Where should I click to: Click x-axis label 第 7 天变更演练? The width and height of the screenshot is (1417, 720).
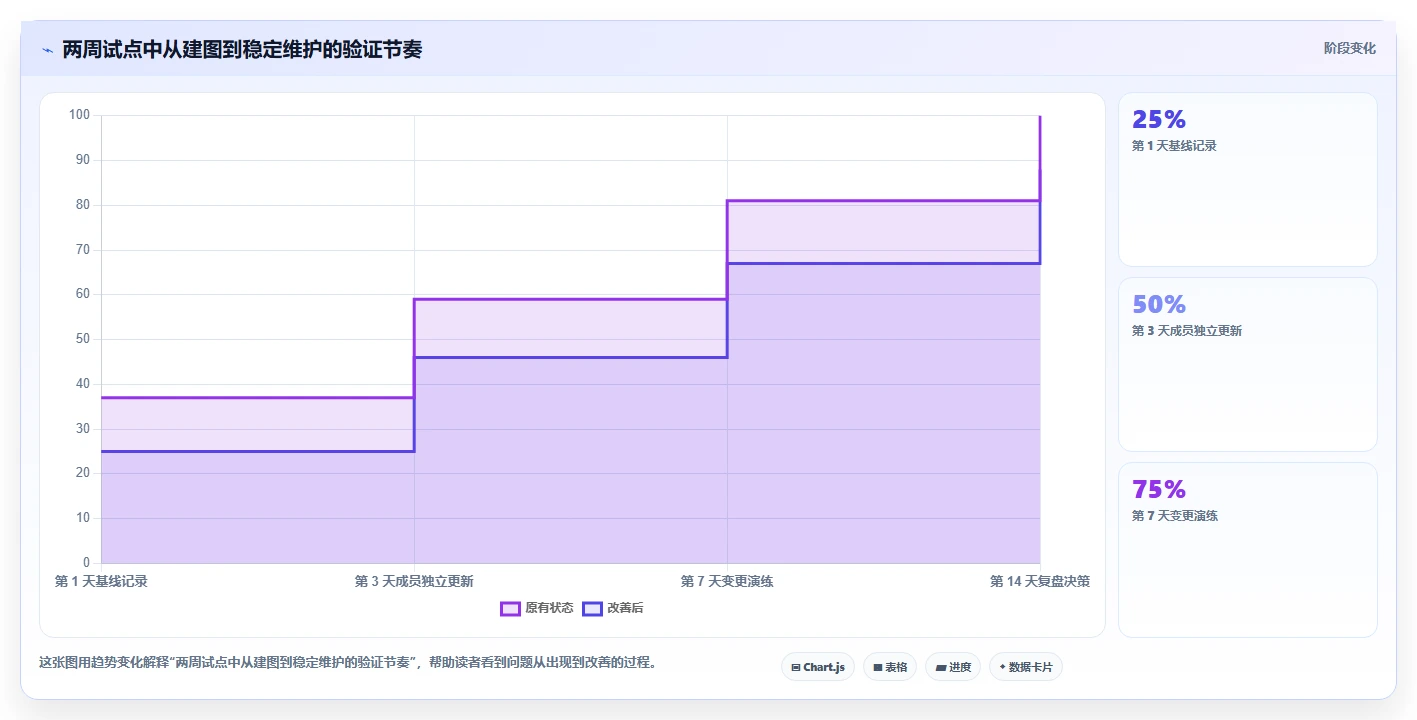[727, 581]
